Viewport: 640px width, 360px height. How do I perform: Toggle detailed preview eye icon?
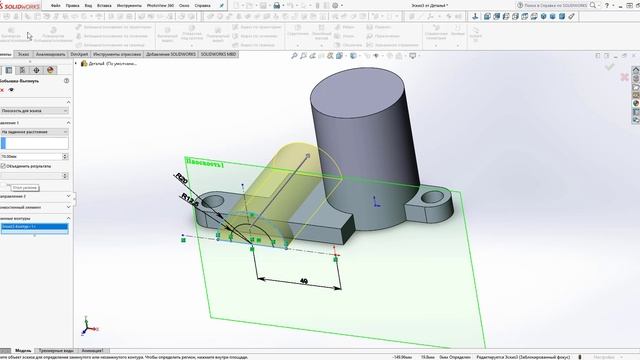click(x=11, y=90)
